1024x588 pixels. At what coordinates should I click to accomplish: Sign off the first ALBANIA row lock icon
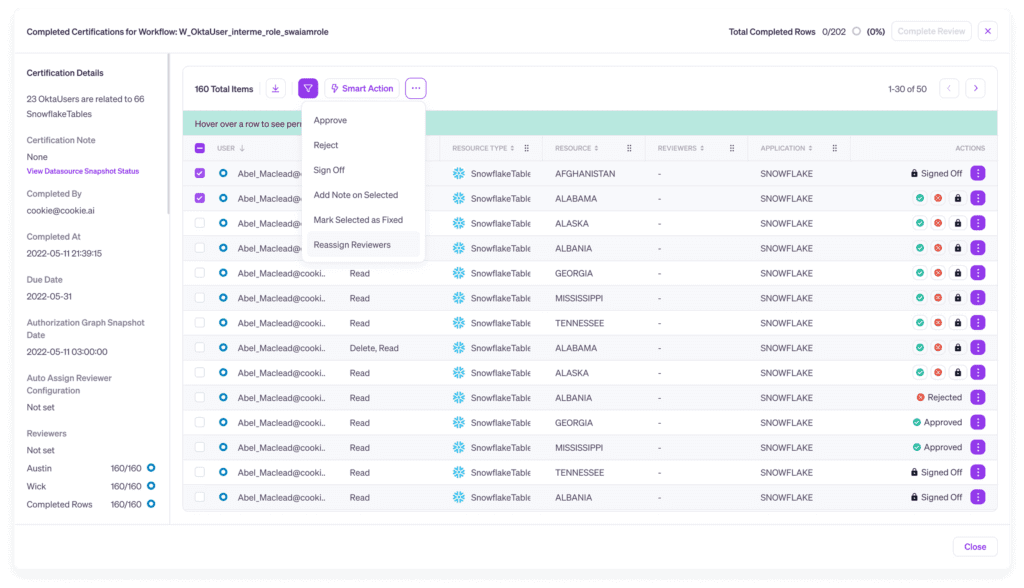[957, 248]
